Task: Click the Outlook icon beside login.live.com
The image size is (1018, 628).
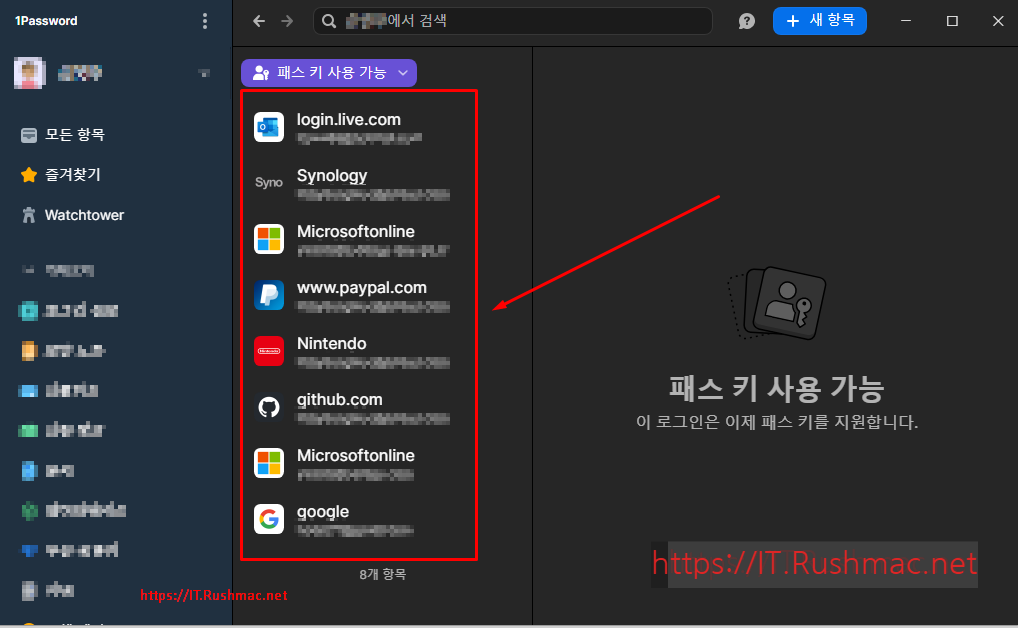Action: point(268,127)
